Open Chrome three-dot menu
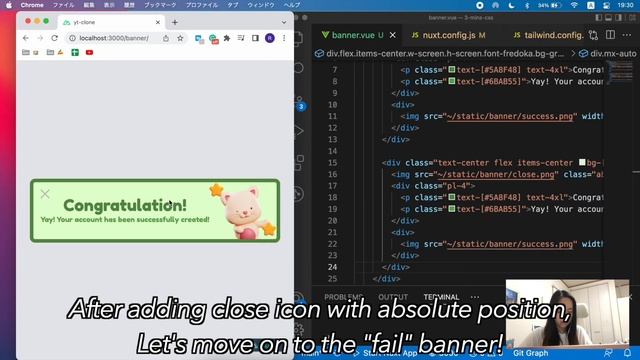The width and height of the screenshot is (640, 360). point(284,38)
